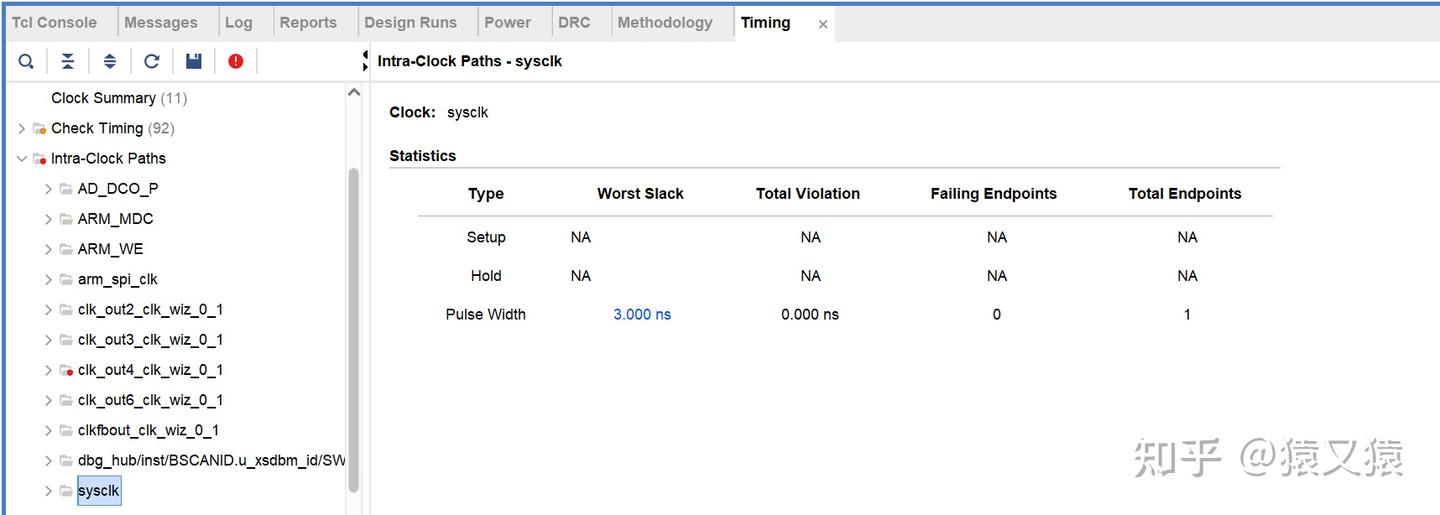Click the Collapse All toolbar icon

point(68,62)
